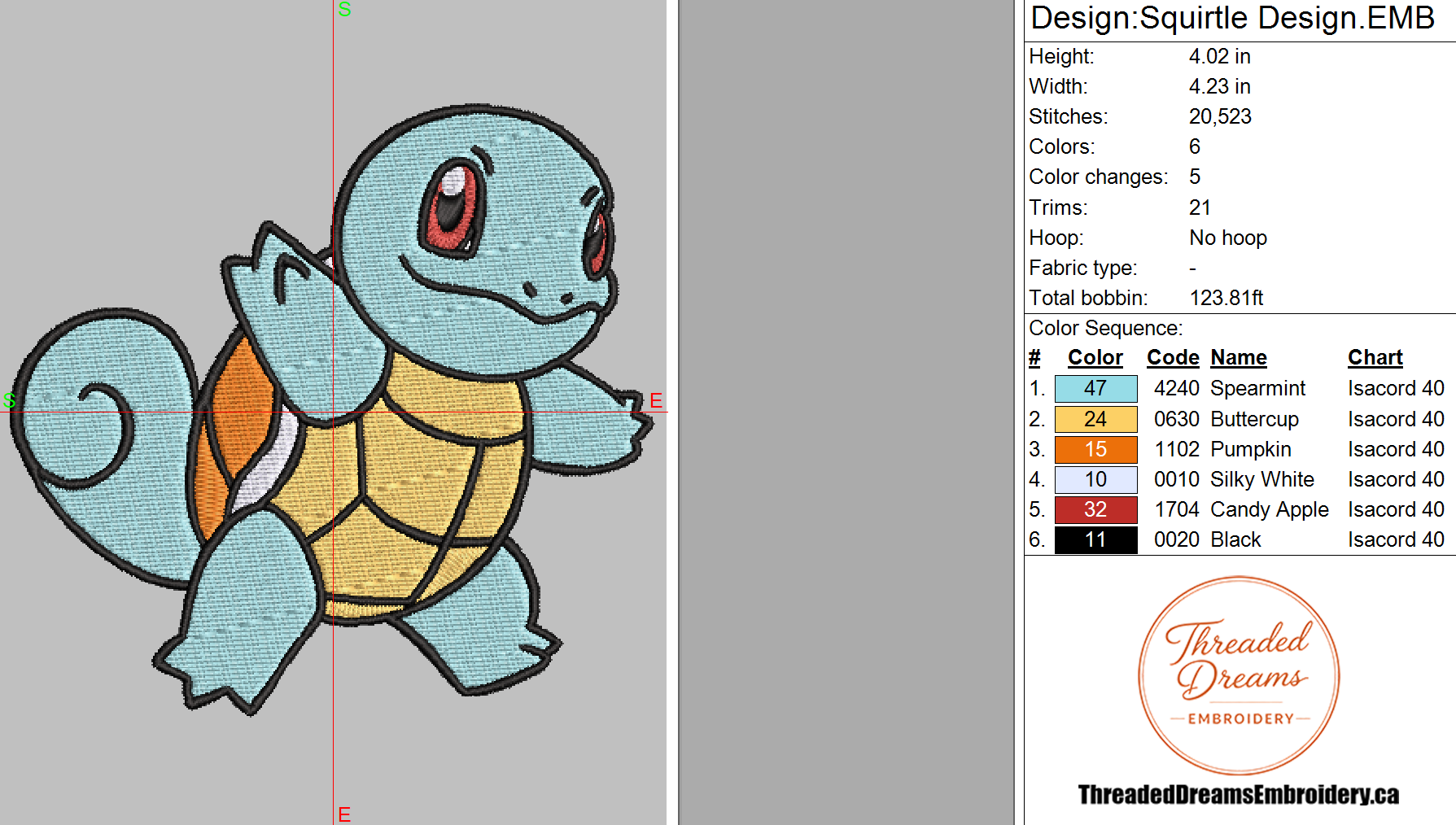Image resolution: width=1456 pixels, height=825 pixels.
Task: Select the Black color swatch 11
Action: click(1095, 540)
